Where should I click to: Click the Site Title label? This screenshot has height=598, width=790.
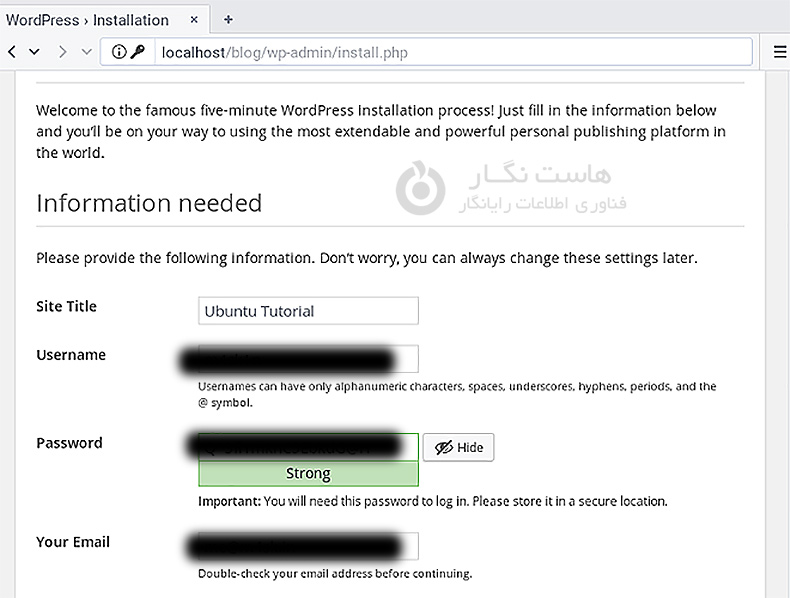(66, 307)
